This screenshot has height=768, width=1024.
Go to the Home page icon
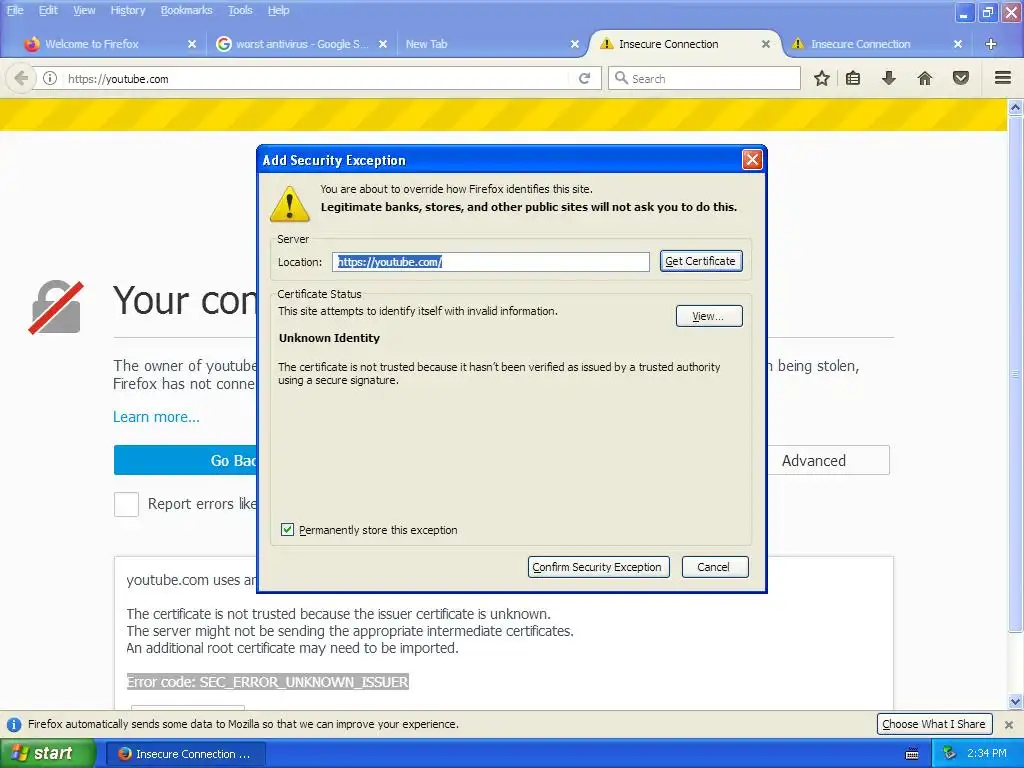click(925, 78)
